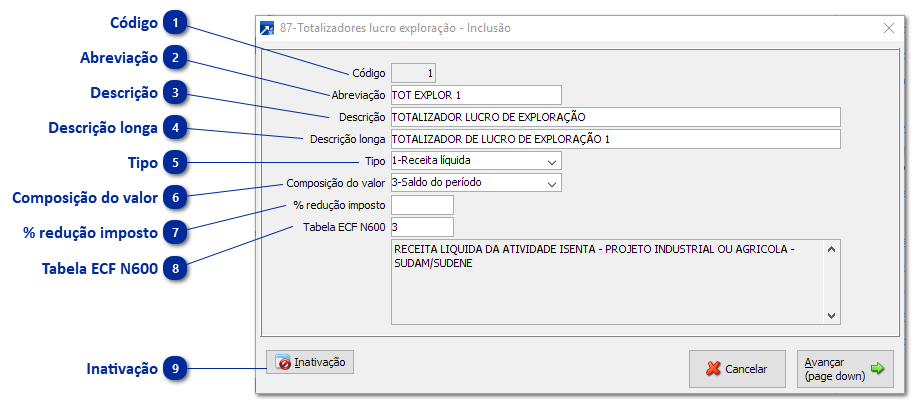This screenshot has width=918, height=405.
Task: Click the Inativação button
Action: (x=310, y=362)
